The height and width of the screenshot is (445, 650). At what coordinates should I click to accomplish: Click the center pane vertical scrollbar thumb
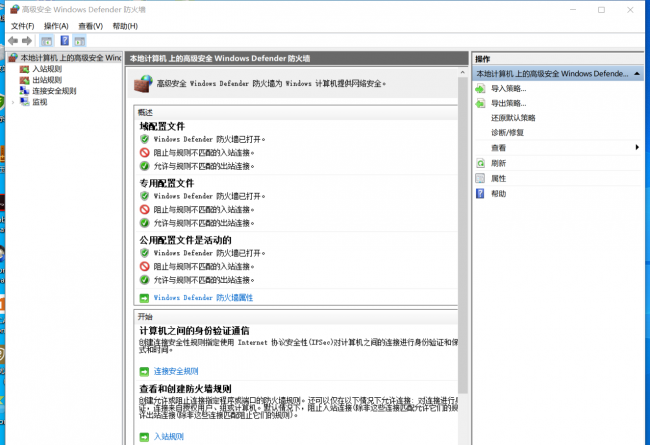coord(463,235)
